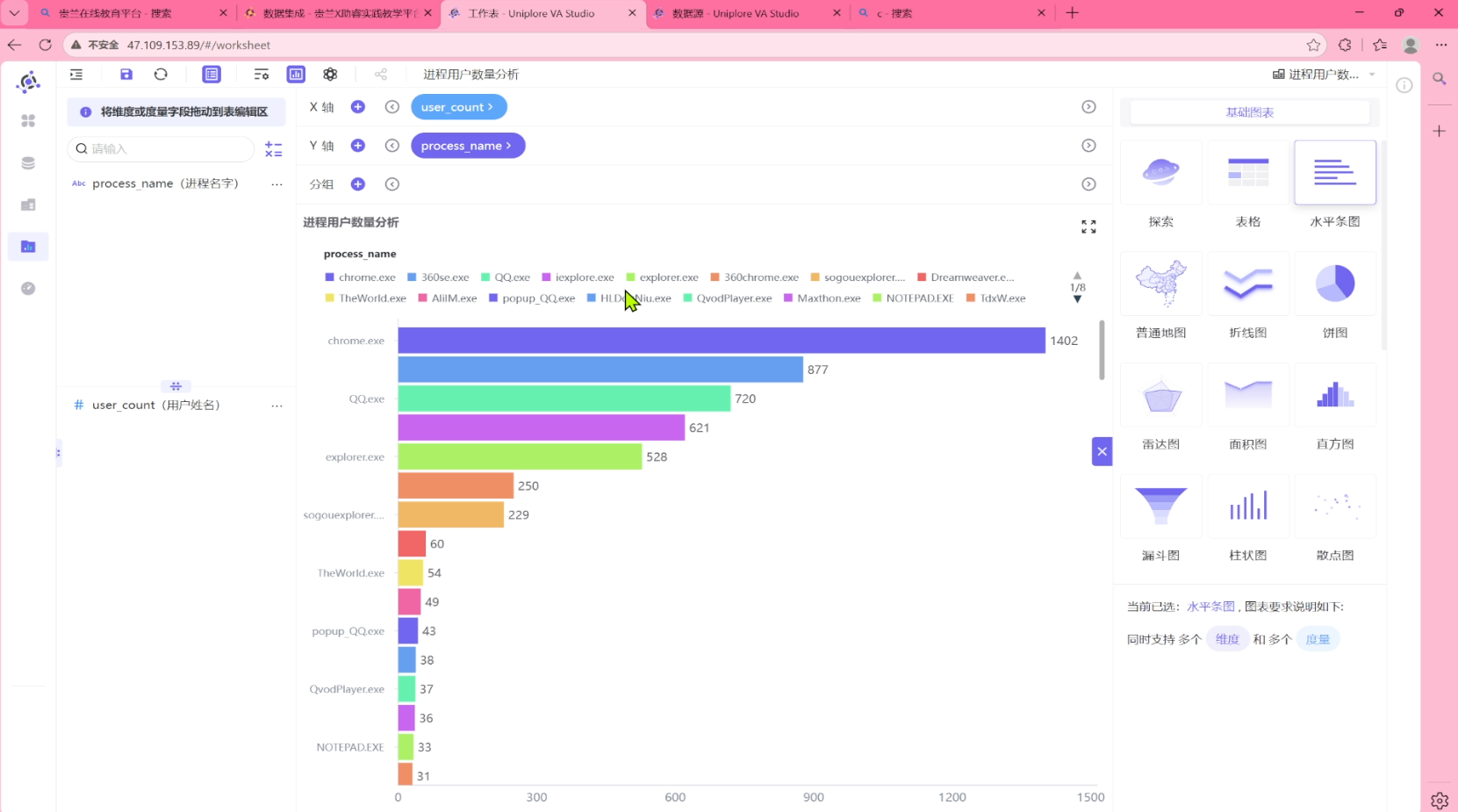Viewport: 1458px width, 812px height.
Task: Add a field to X axis
Action: click(x=358, y=107)
